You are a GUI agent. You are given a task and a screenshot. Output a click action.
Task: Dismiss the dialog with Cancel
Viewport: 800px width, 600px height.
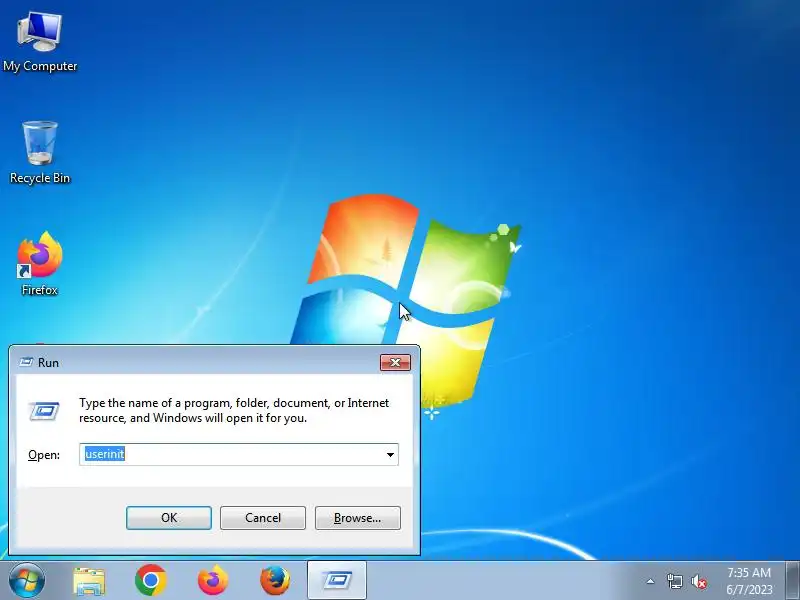[263, 518]
